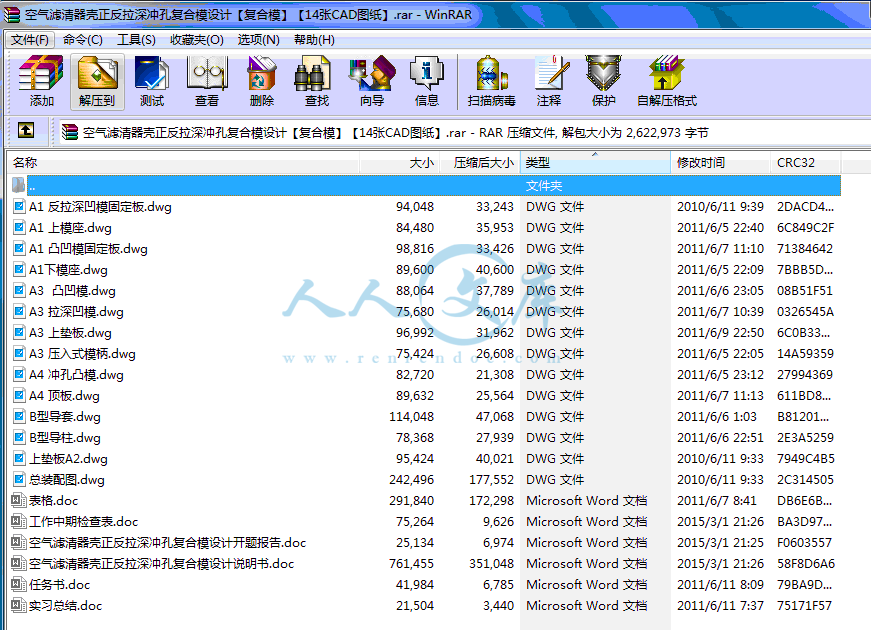Open the 命令(C) menu
The width and height of the screenshot is (871, 630).
83,39
